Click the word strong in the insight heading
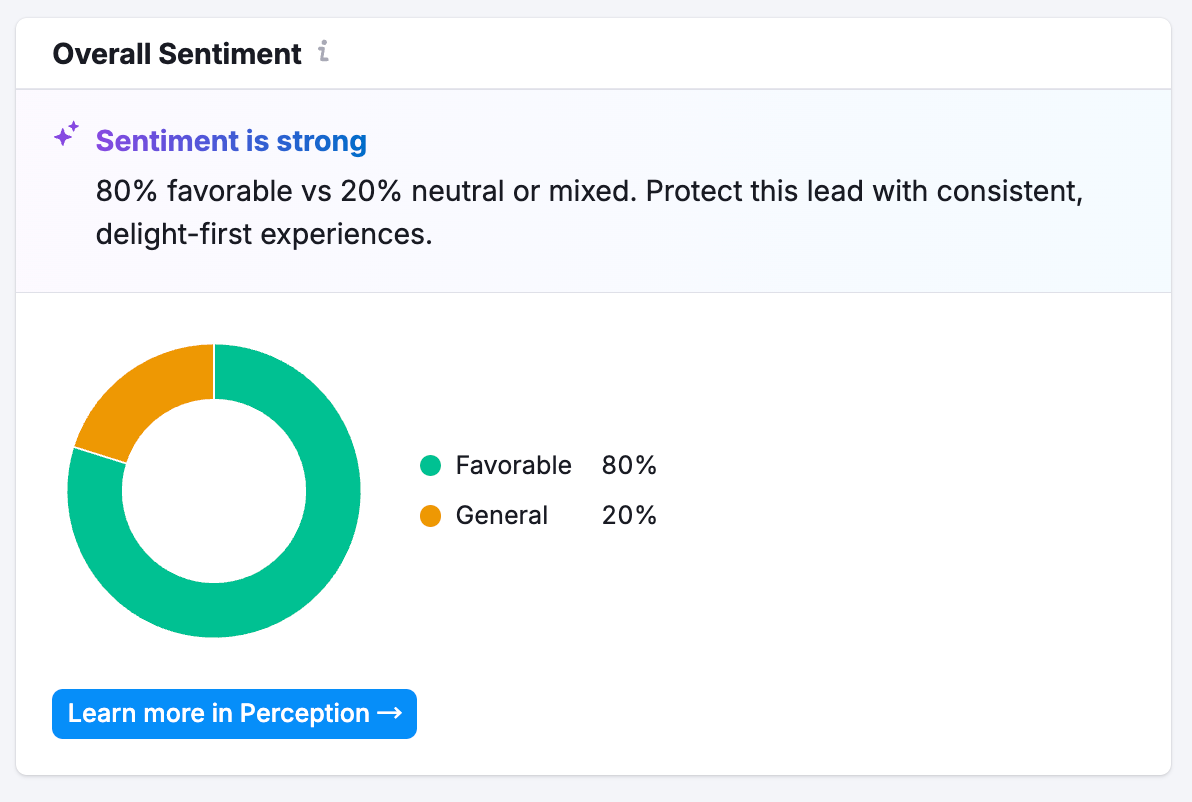Screen dimensions: 1192x802 tap(321, 141)
